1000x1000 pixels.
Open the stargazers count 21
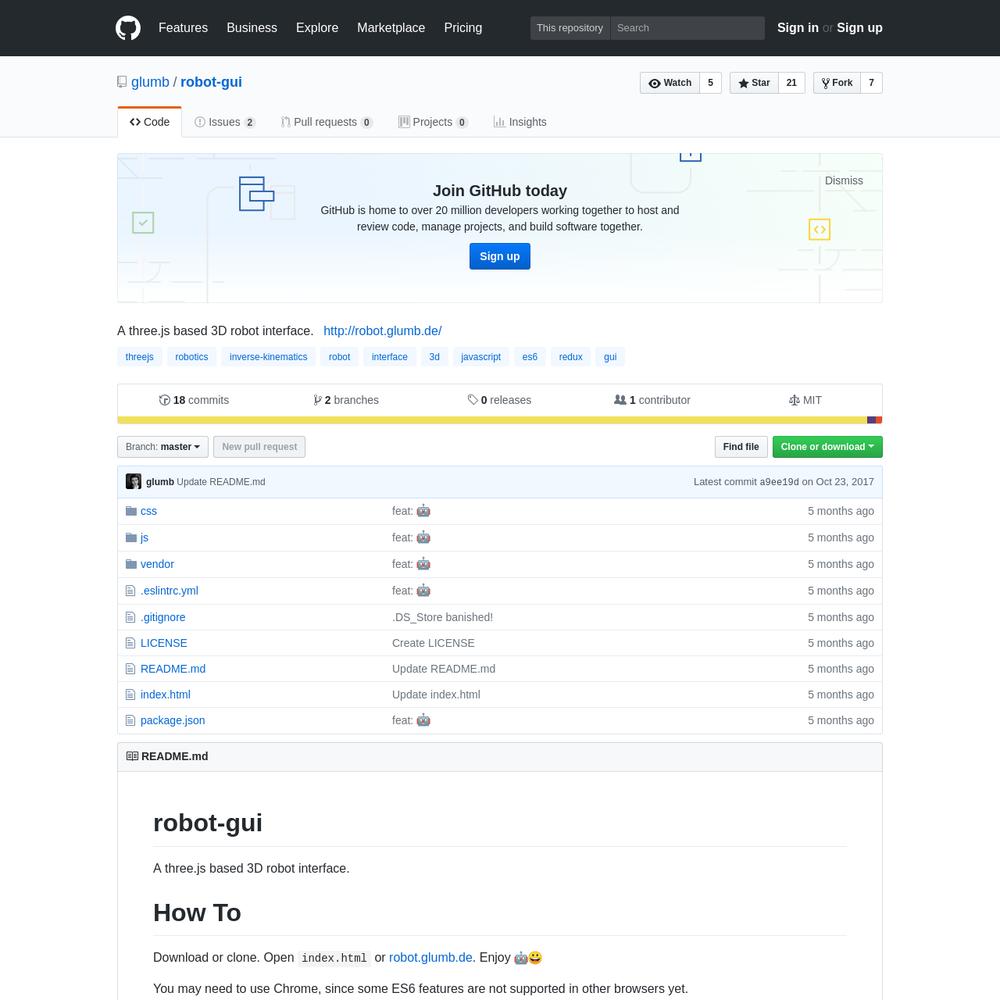point(791,83)
